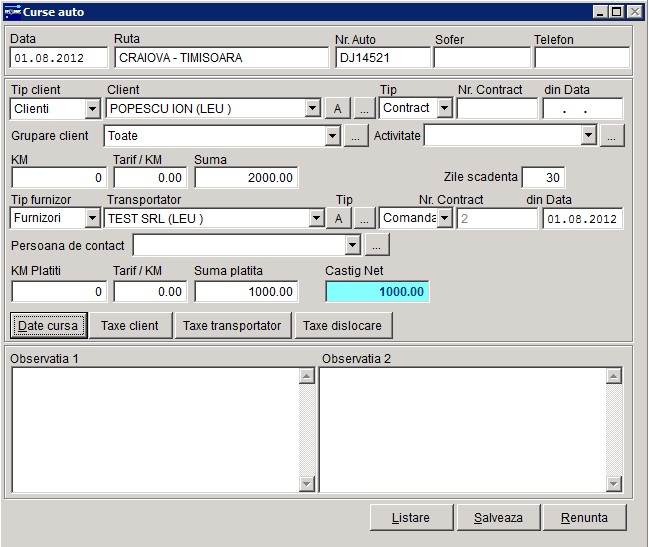The height and width of the screenshot is (547, 649).
Task: Select the Date cursa tab button
Action: [48, 326]
